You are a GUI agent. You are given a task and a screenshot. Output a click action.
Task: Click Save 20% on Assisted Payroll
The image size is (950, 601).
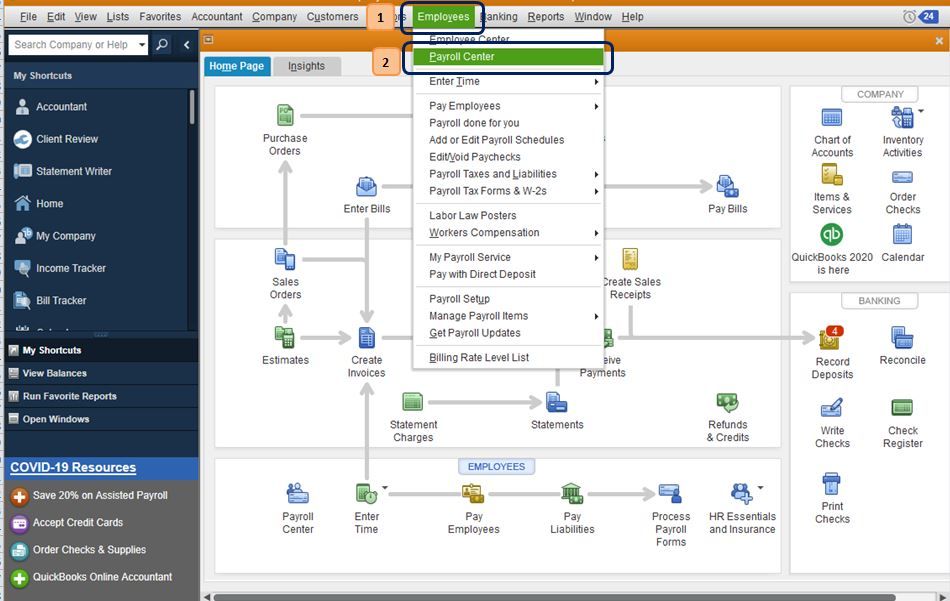[x=100, y=496]
